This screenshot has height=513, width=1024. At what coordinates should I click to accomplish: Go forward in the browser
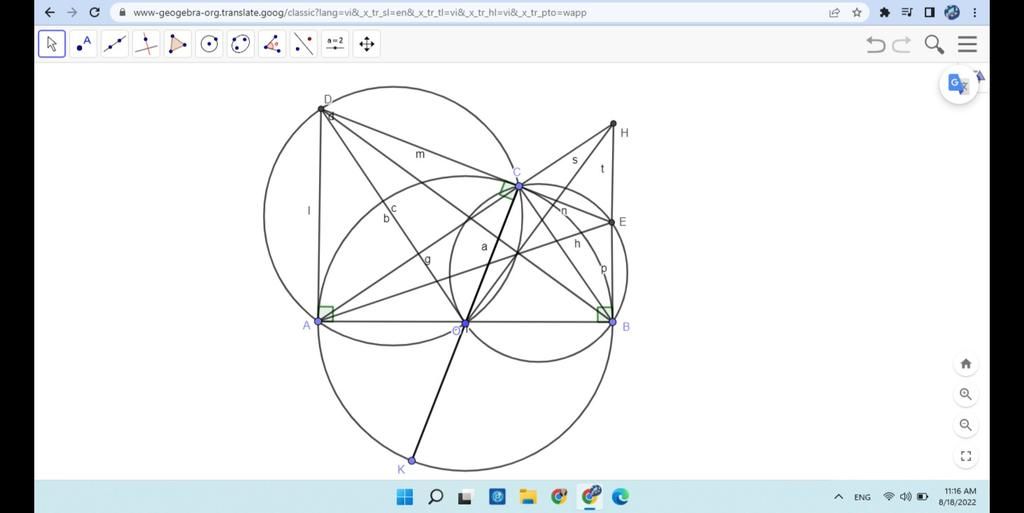pos(72,12)
